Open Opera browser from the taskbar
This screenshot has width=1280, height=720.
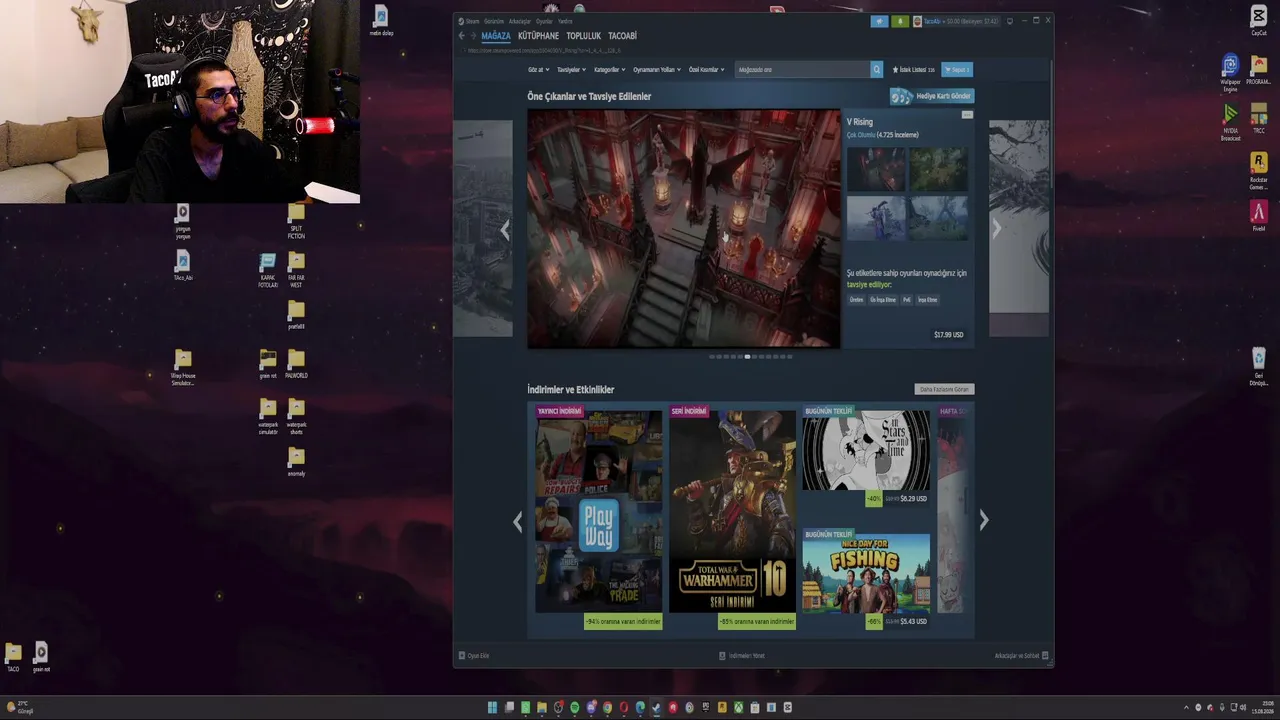point(624,708)
